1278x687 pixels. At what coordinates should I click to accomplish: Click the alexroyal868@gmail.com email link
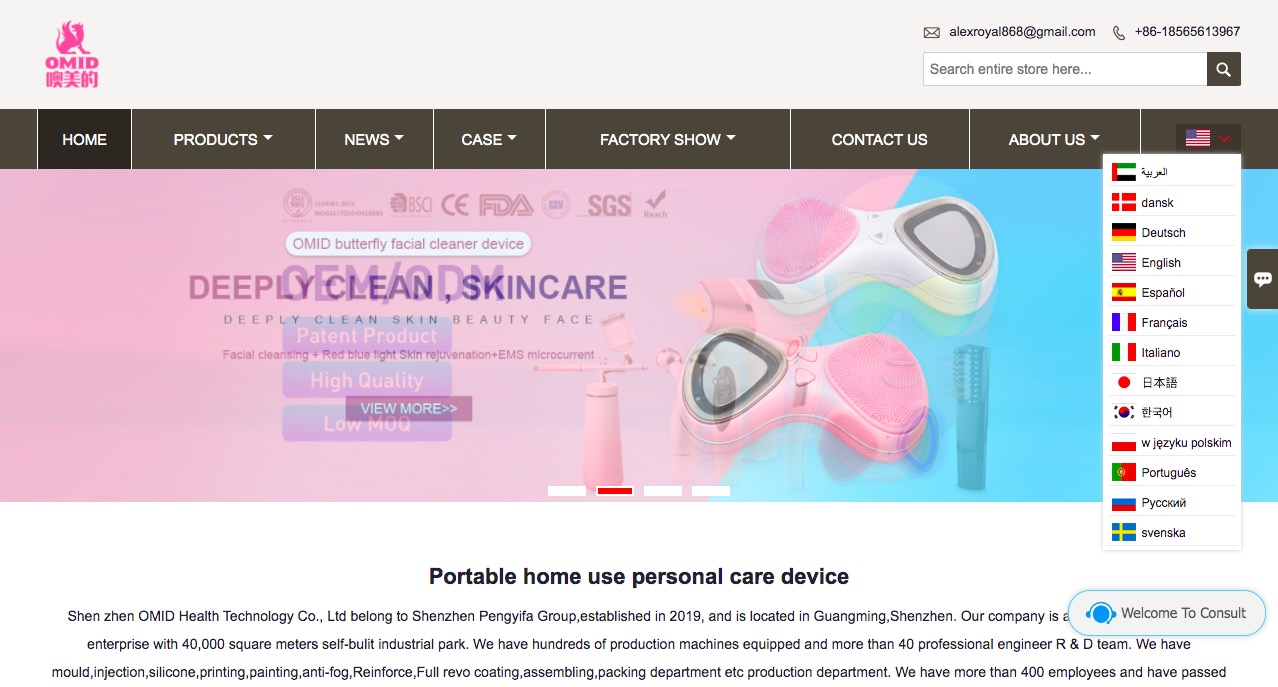1022,32
